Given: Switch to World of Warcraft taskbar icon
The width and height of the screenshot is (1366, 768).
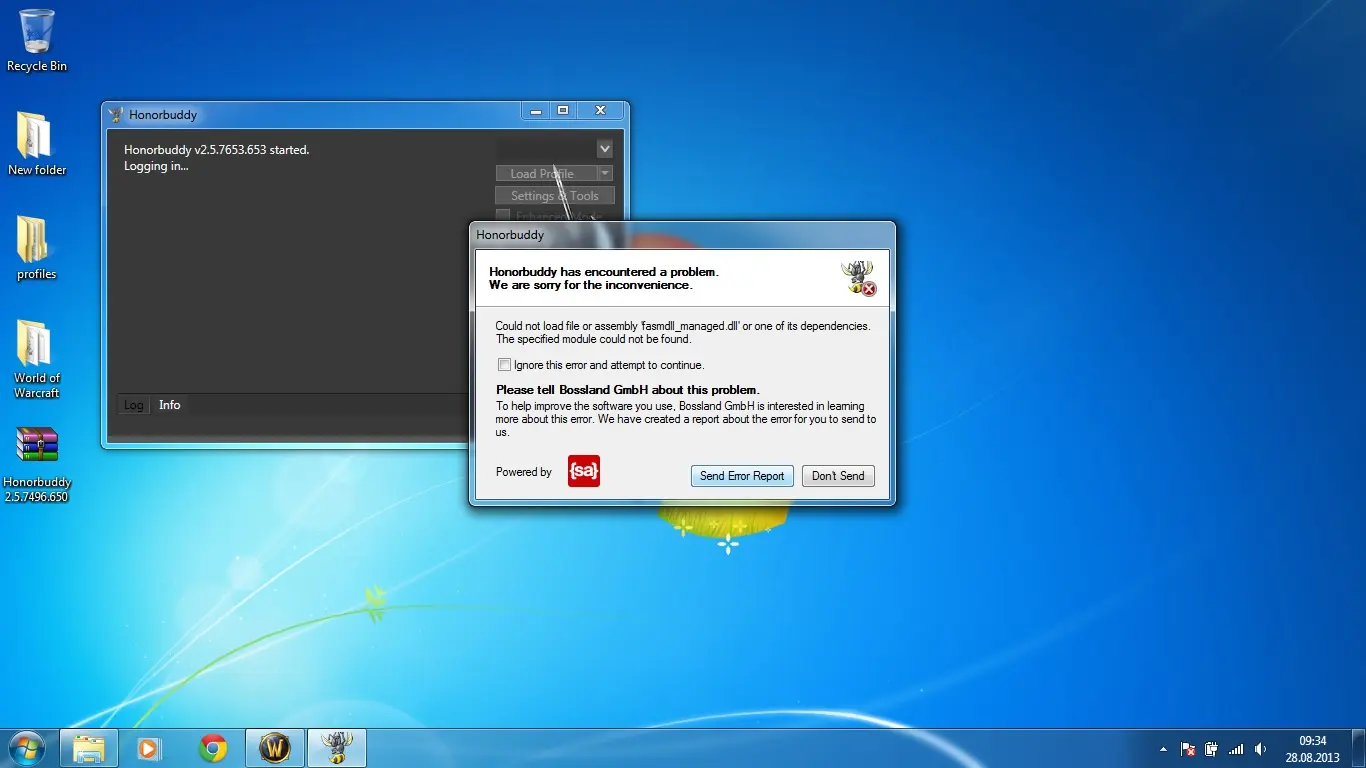Looking at the screenshot, I should 275,748.
